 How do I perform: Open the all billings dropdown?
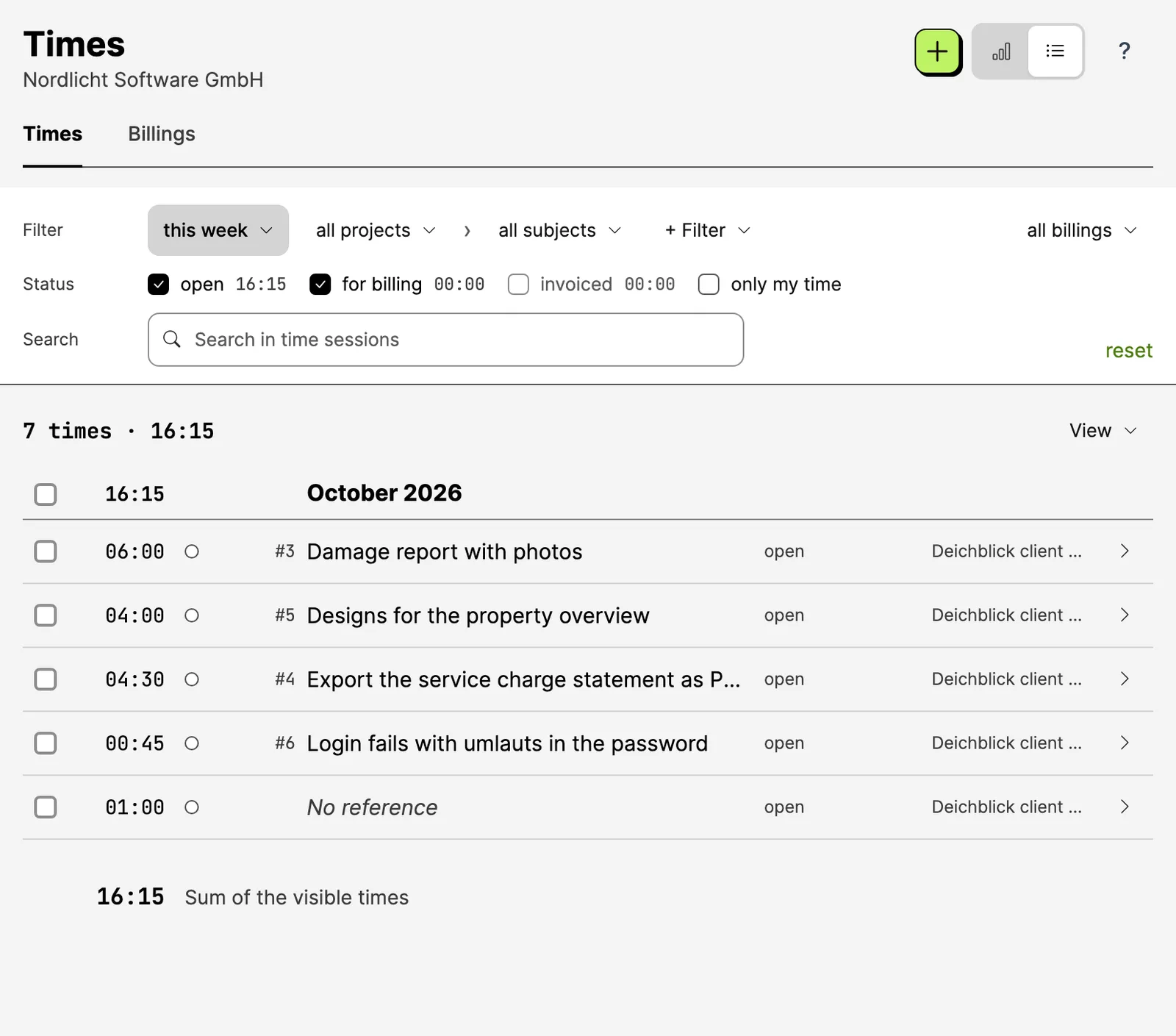tap(1082, 230)
